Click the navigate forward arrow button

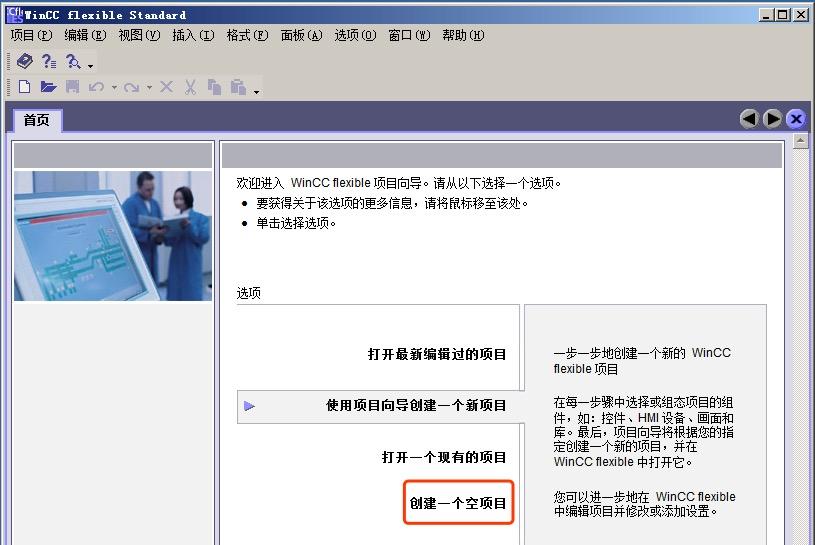(772, 118)
